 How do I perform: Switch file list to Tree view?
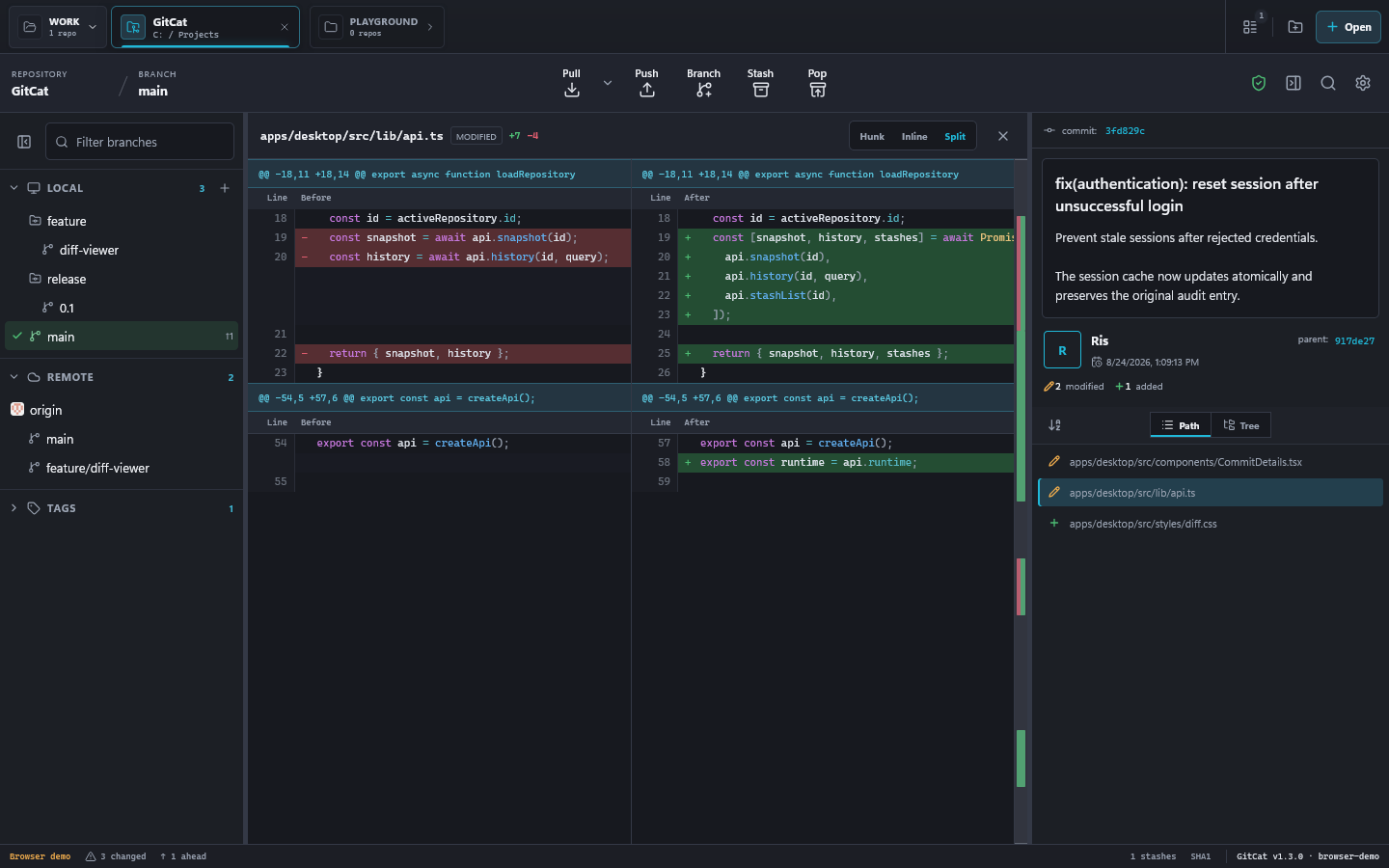1240,425
